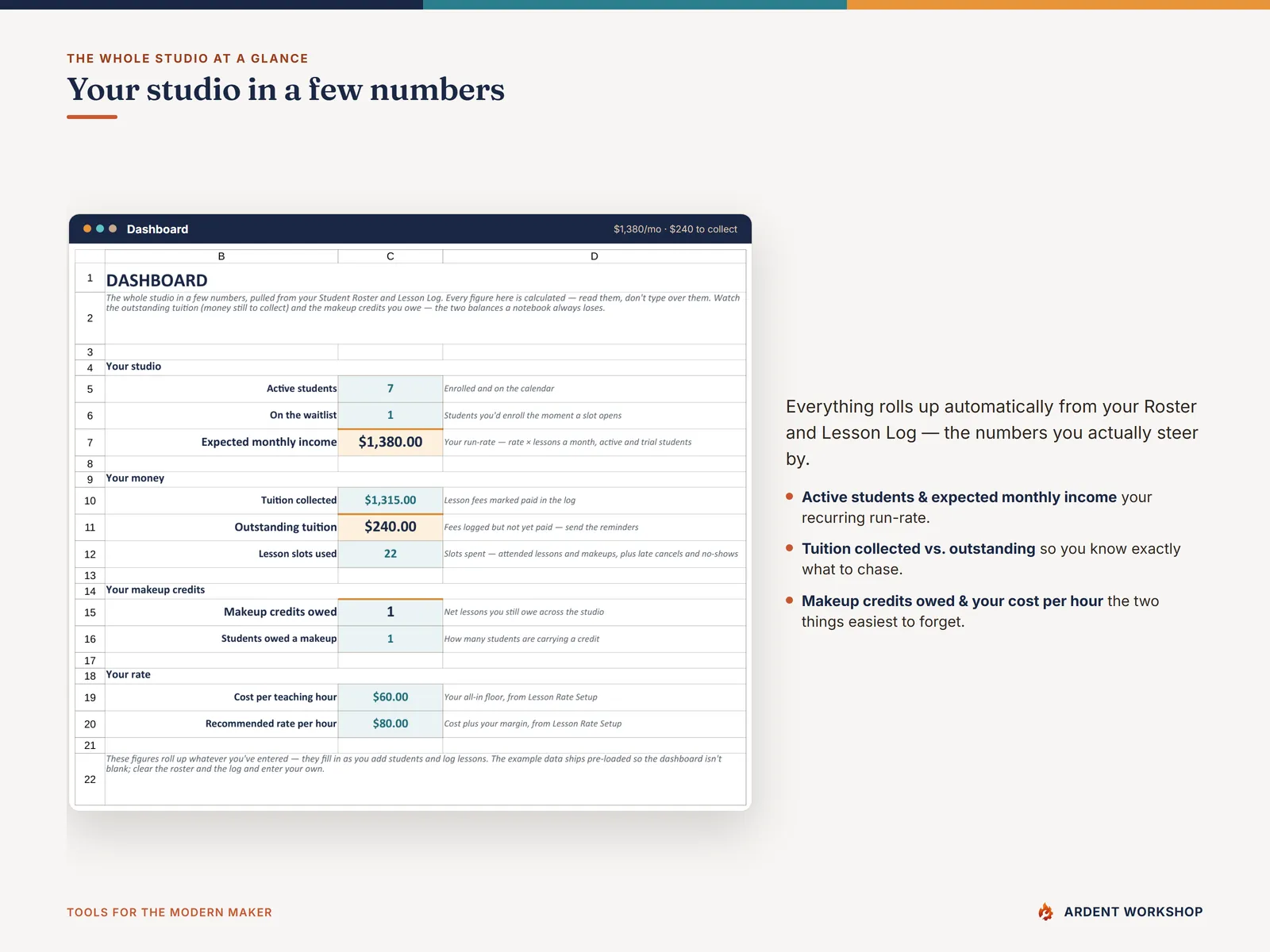Click the 'Expected monthly income' label
Screen dimensions: 1270x952
[269, 442]
